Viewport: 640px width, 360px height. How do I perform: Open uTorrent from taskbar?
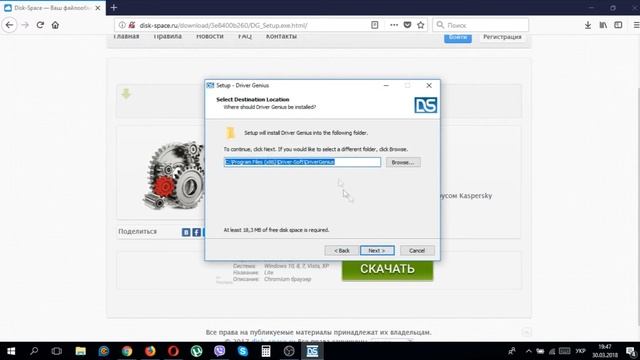(x=196, y=351)
